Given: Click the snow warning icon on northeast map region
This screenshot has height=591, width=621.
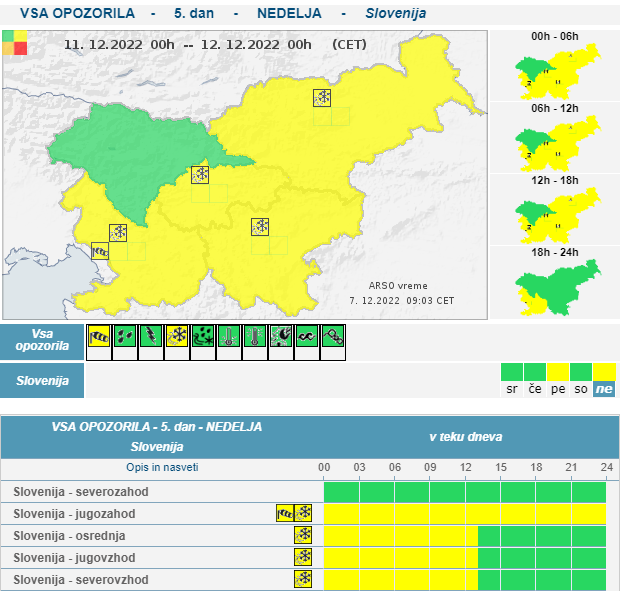Looking at the screenshot, I should click(x=322, y=98).
